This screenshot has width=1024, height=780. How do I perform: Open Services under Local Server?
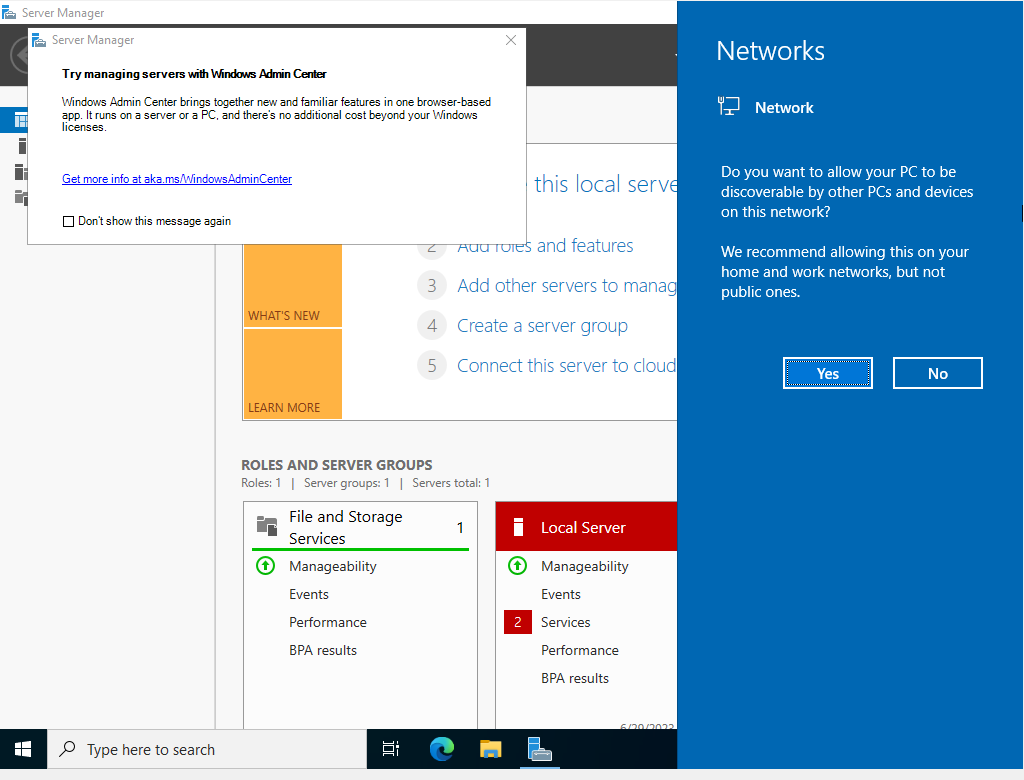[566, 623]
